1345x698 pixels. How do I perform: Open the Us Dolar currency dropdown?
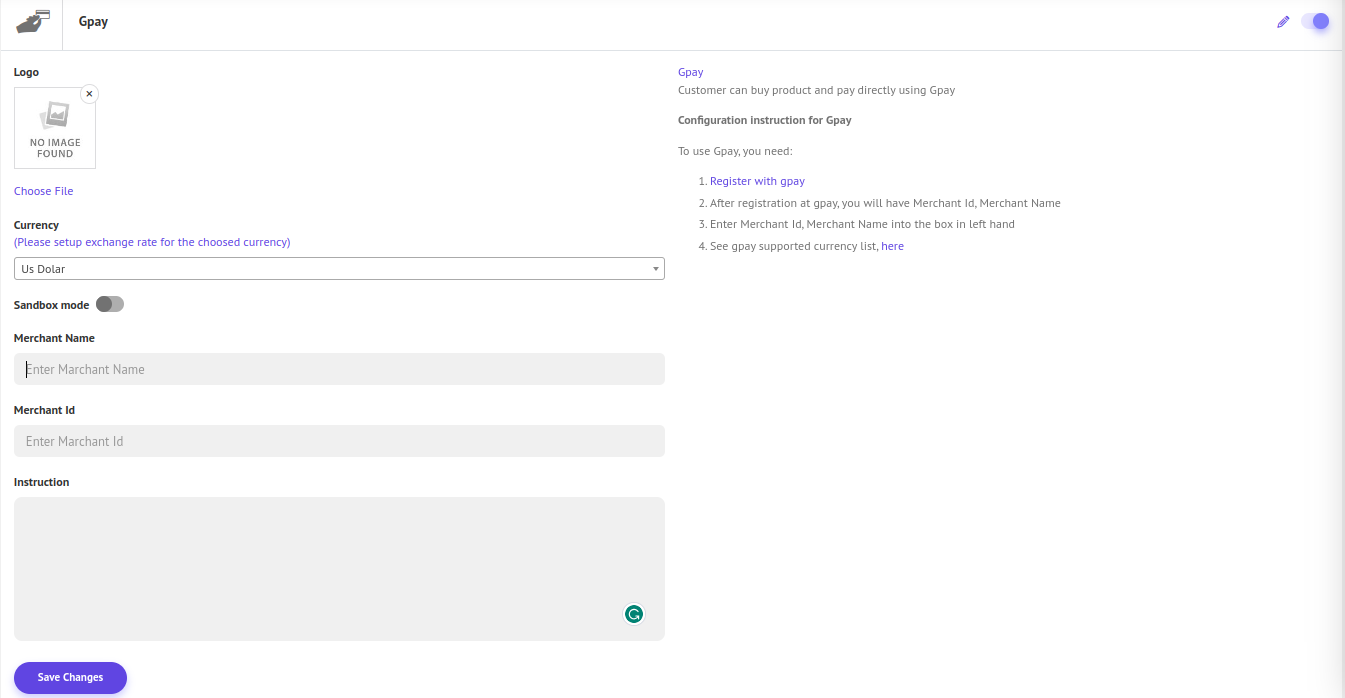[x=338, y=269]
